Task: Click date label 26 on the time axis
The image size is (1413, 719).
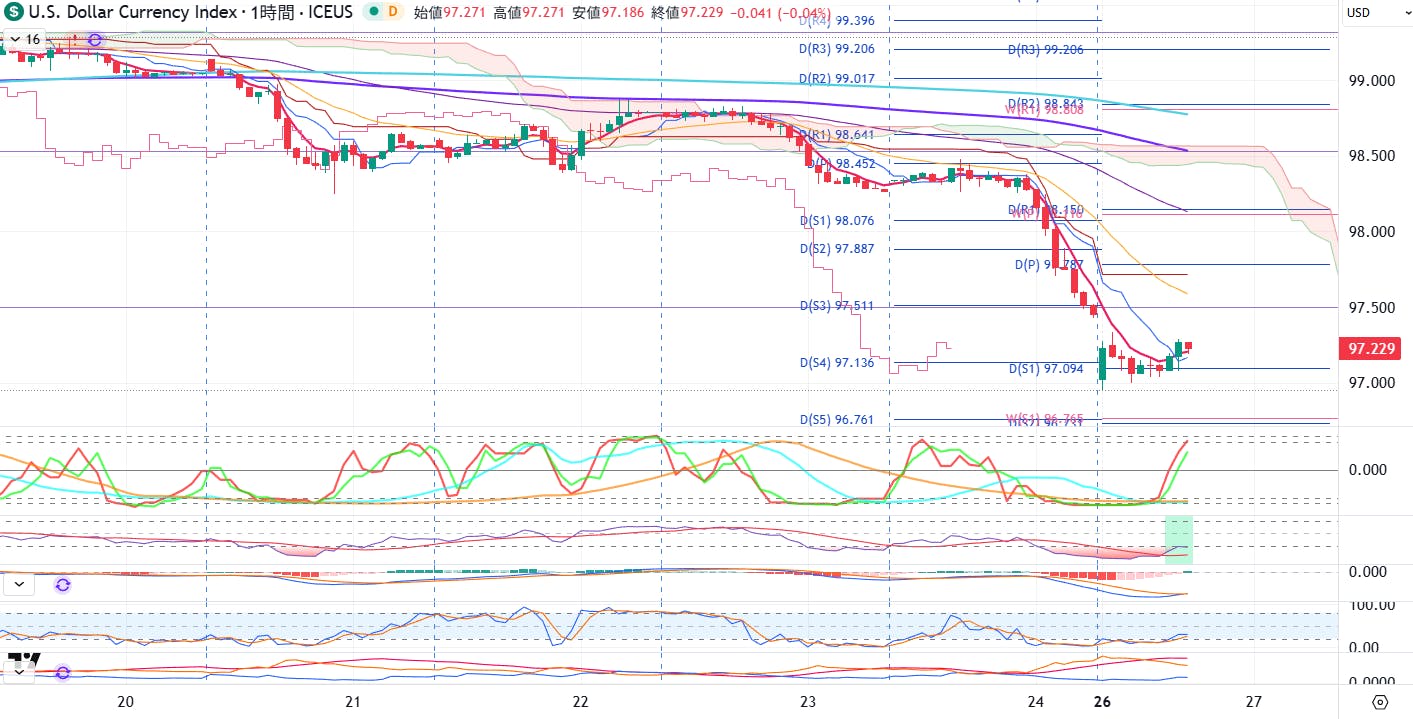Action: (1101, 702)
